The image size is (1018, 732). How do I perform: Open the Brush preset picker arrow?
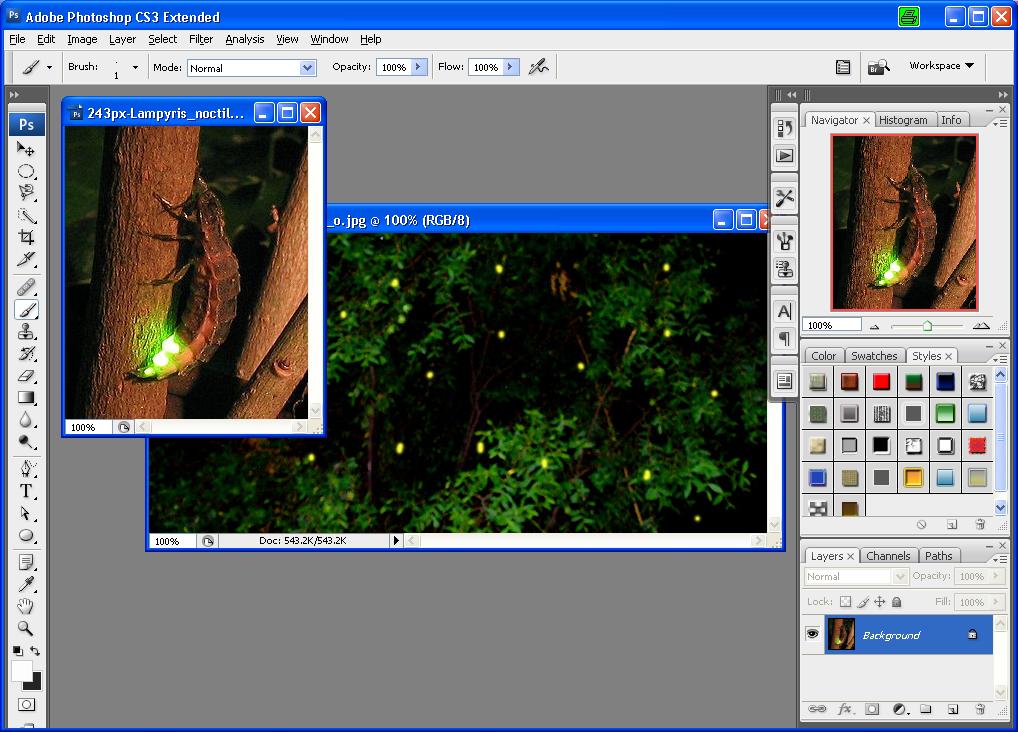click(135, 67)
